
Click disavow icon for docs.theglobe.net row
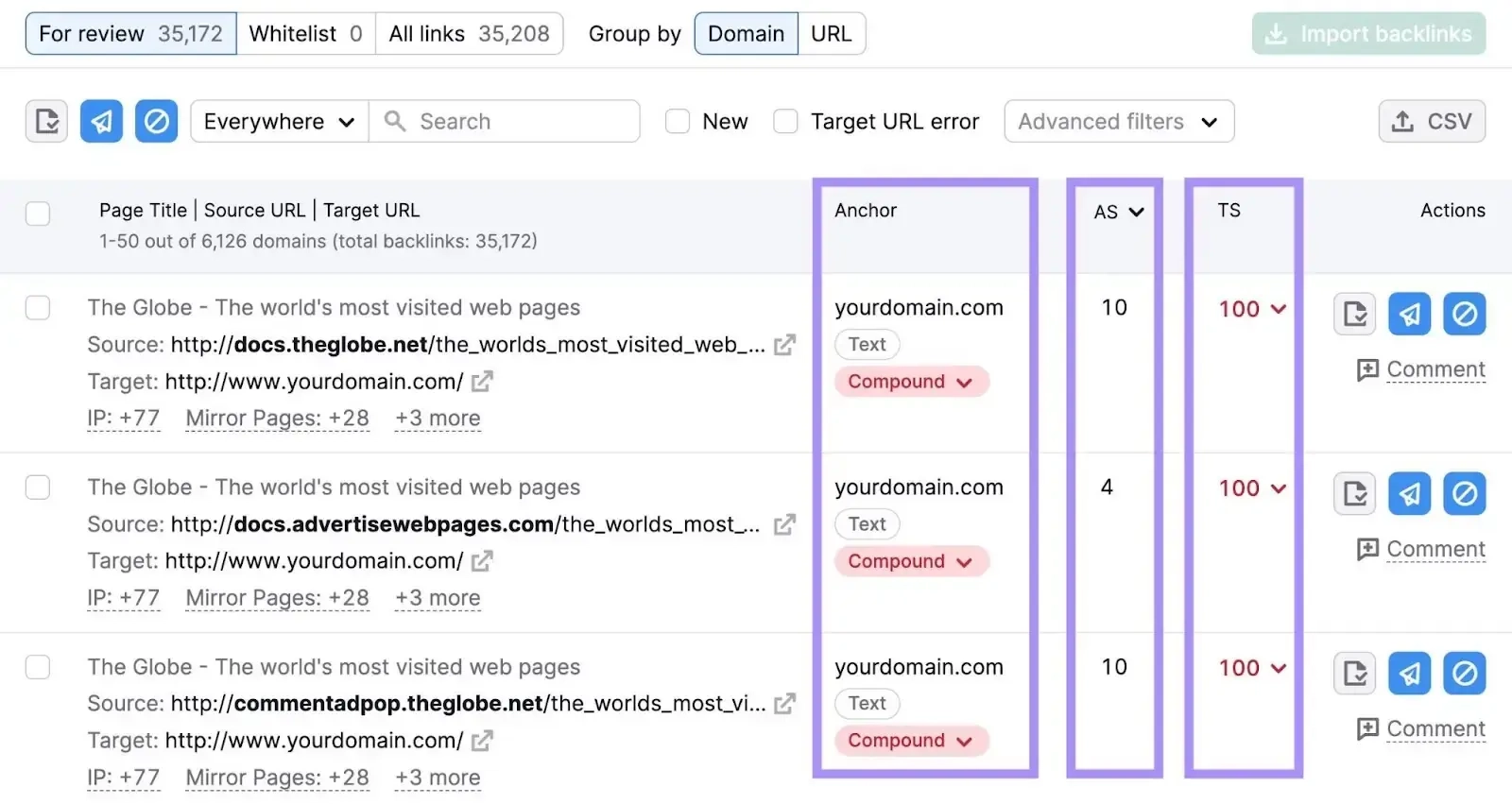1464,314
